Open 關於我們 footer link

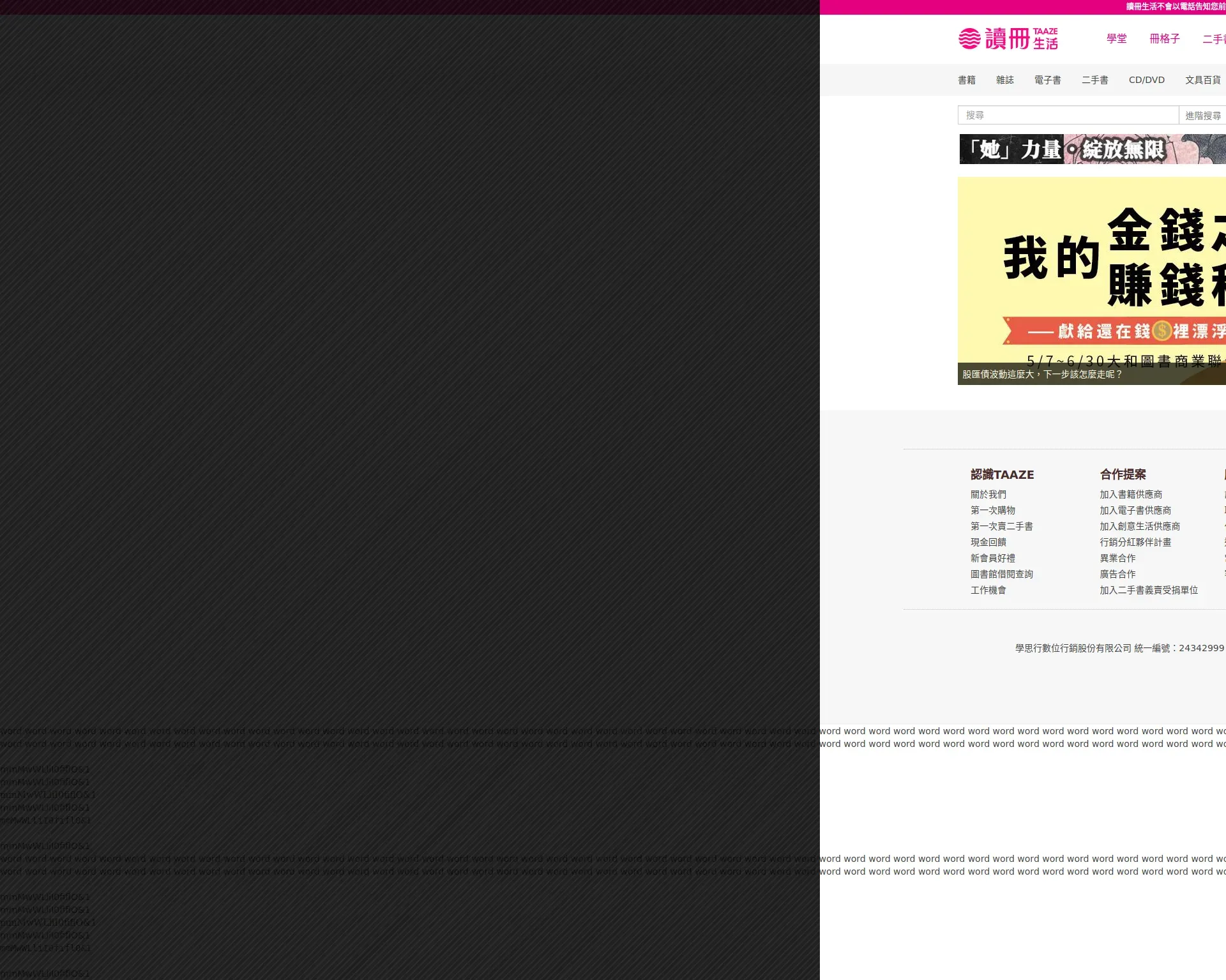pos(988,495)
